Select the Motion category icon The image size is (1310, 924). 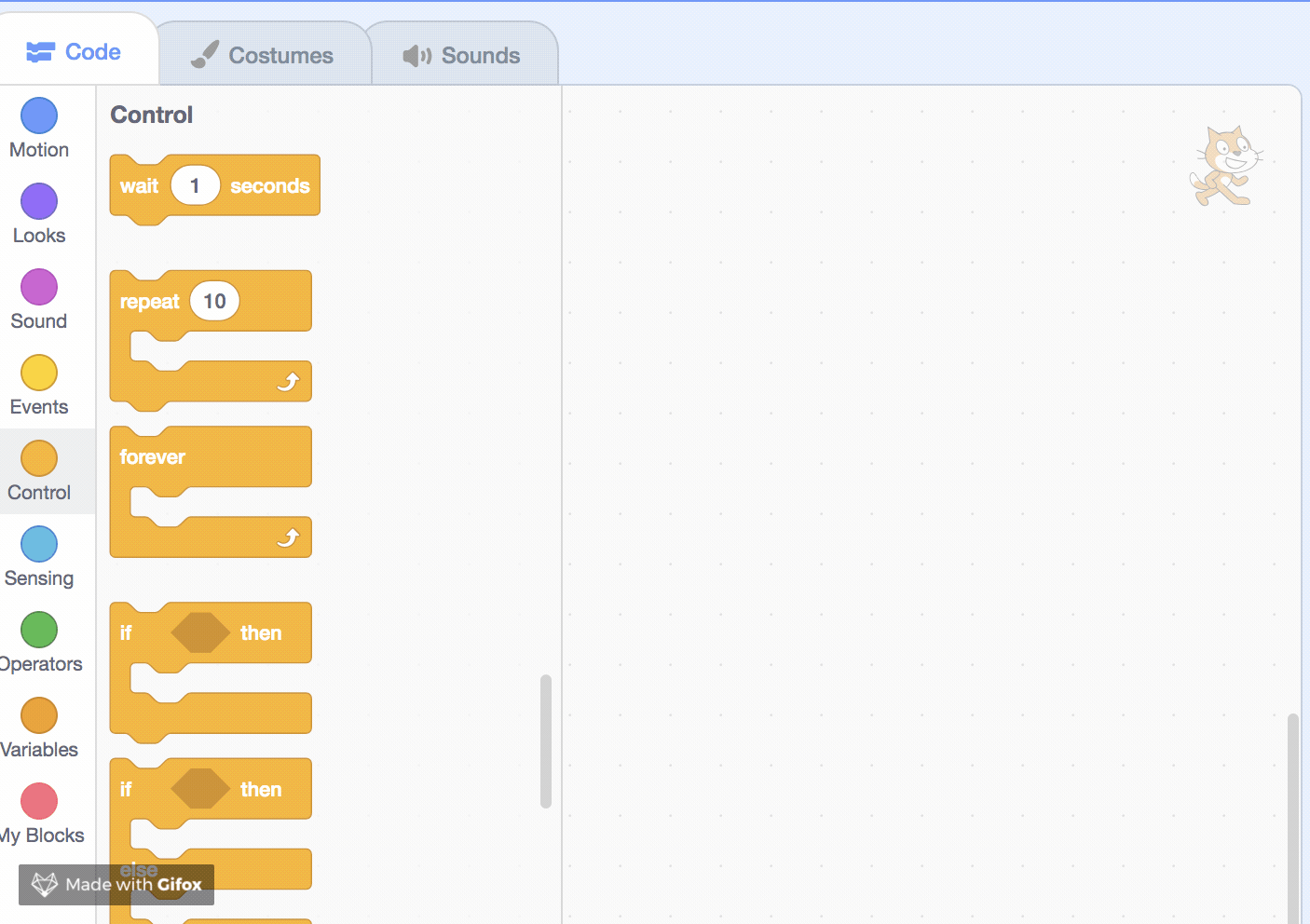(38, 115)
